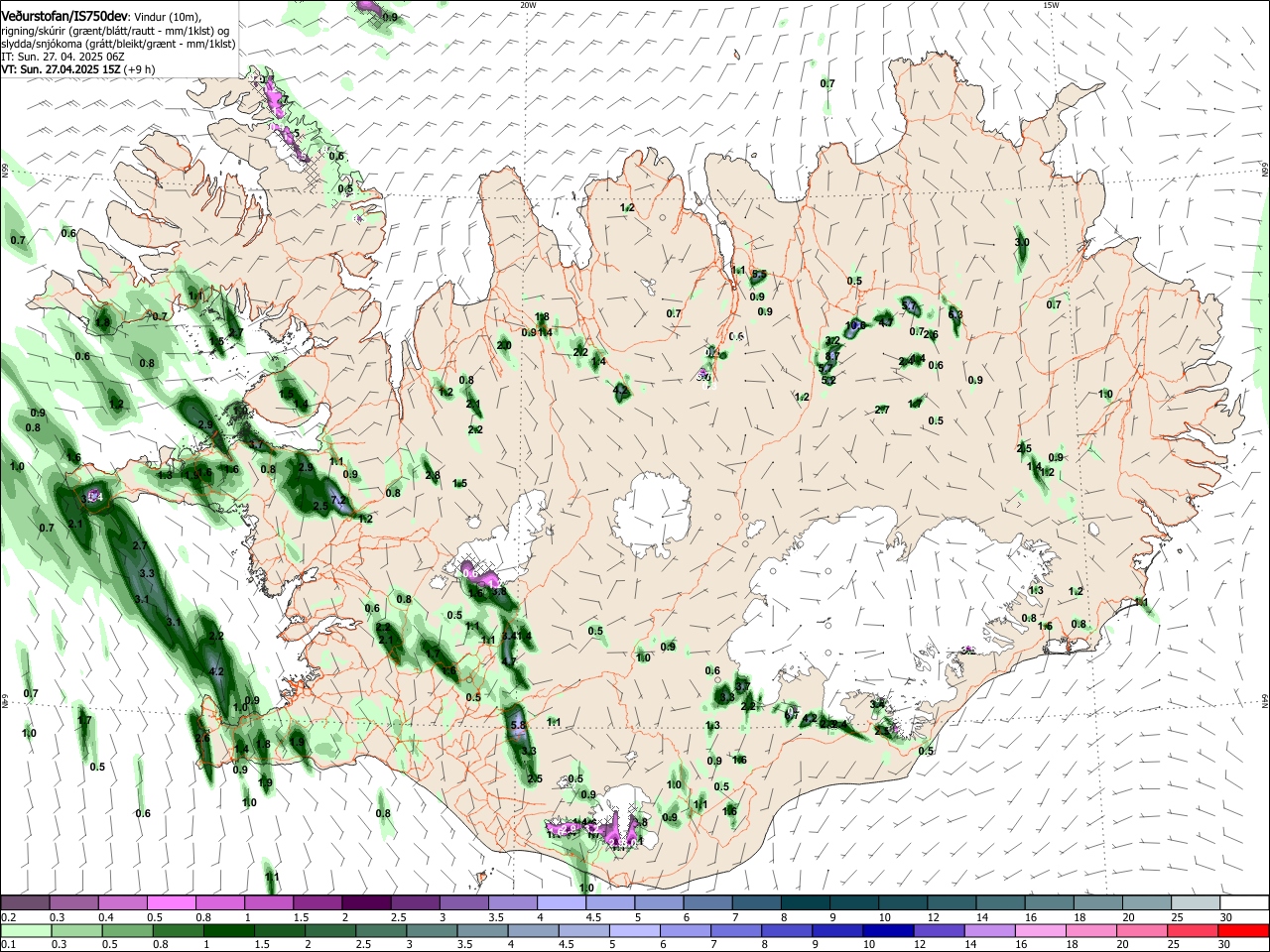Click the precipitation value '5.5' on the map
Image resolution: width=1270 pixels, height=952 pixels.
(x=759, y=274)
